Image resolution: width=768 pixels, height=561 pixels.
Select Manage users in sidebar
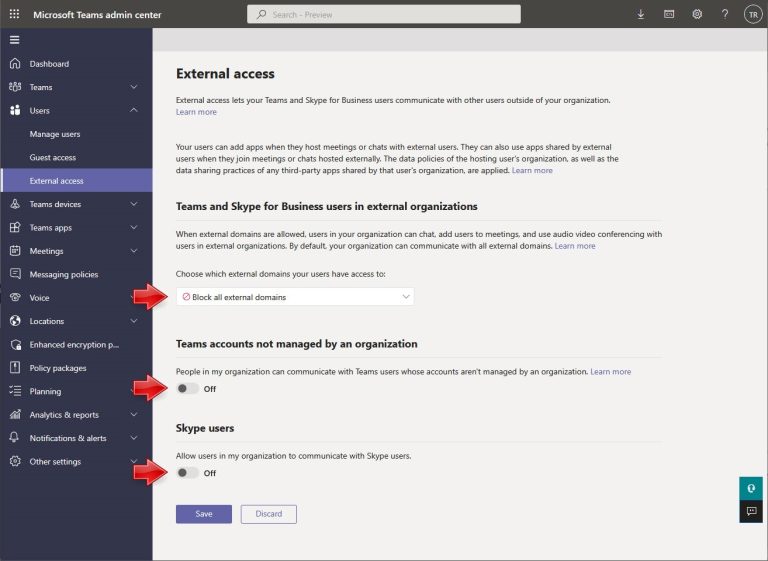[76, 134]
